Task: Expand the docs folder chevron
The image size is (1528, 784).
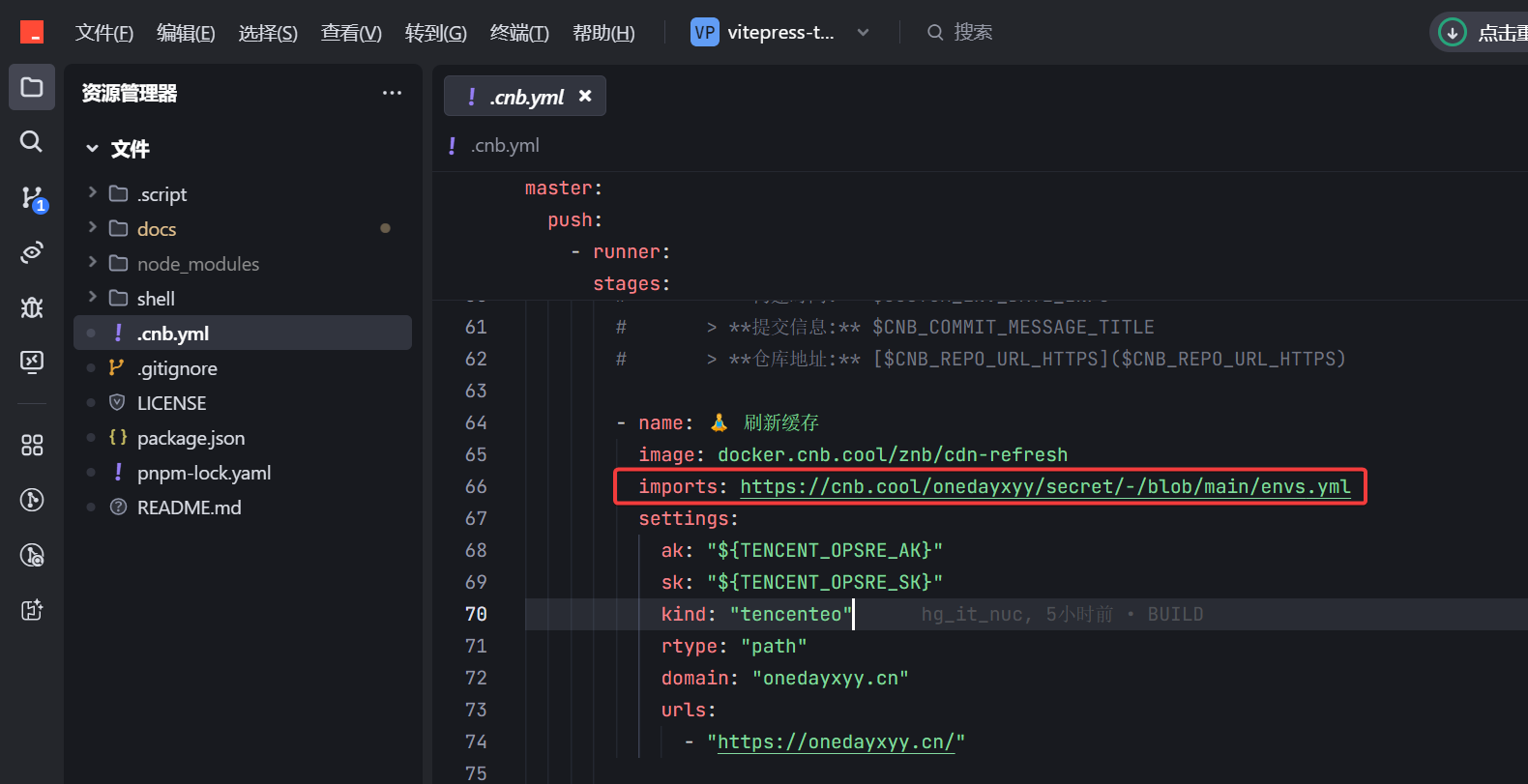Action: coord(93,227)
